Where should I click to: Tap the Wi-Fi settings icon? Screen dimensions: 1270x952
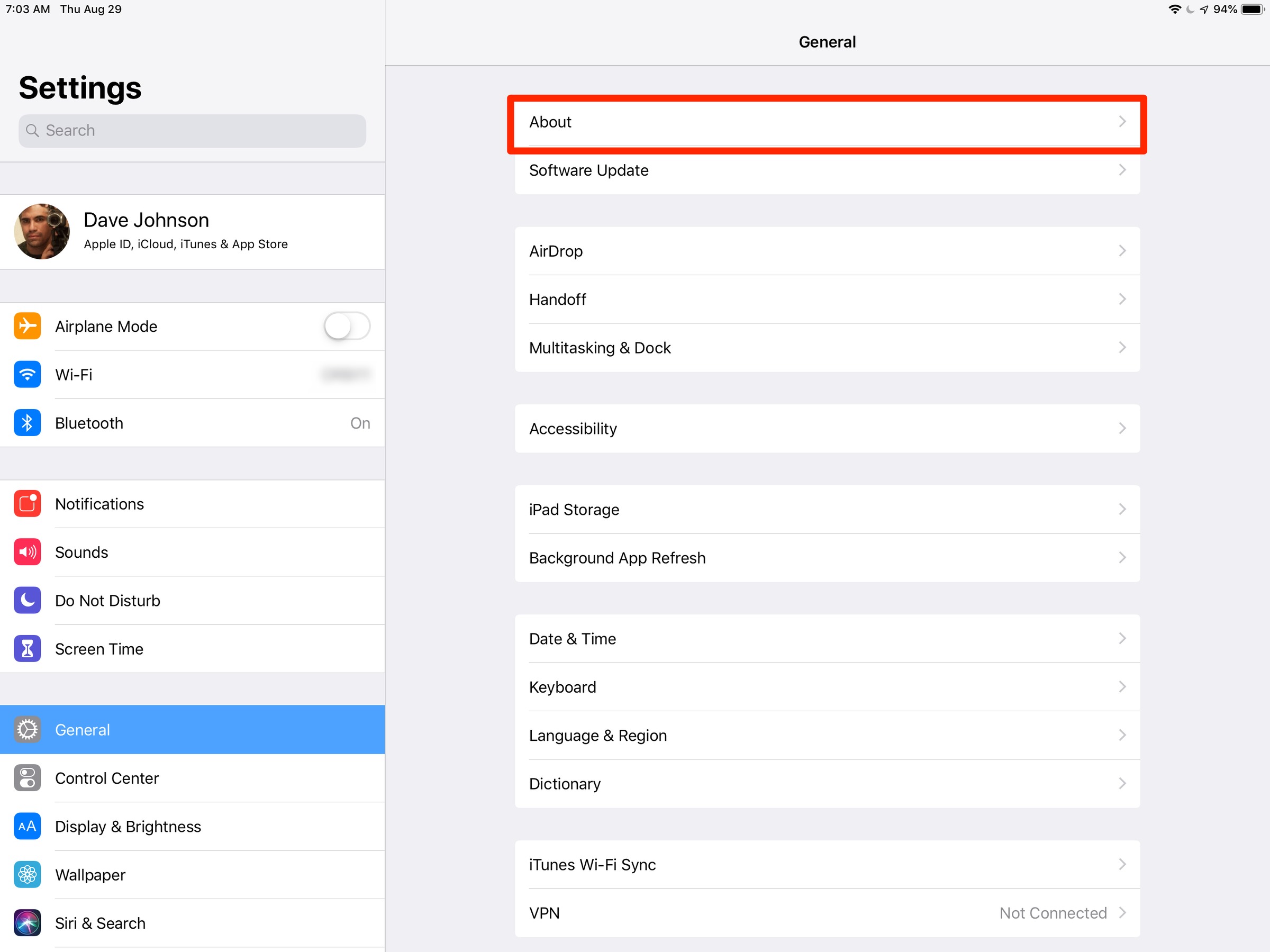pyautogui.click(x=26, y=374)
